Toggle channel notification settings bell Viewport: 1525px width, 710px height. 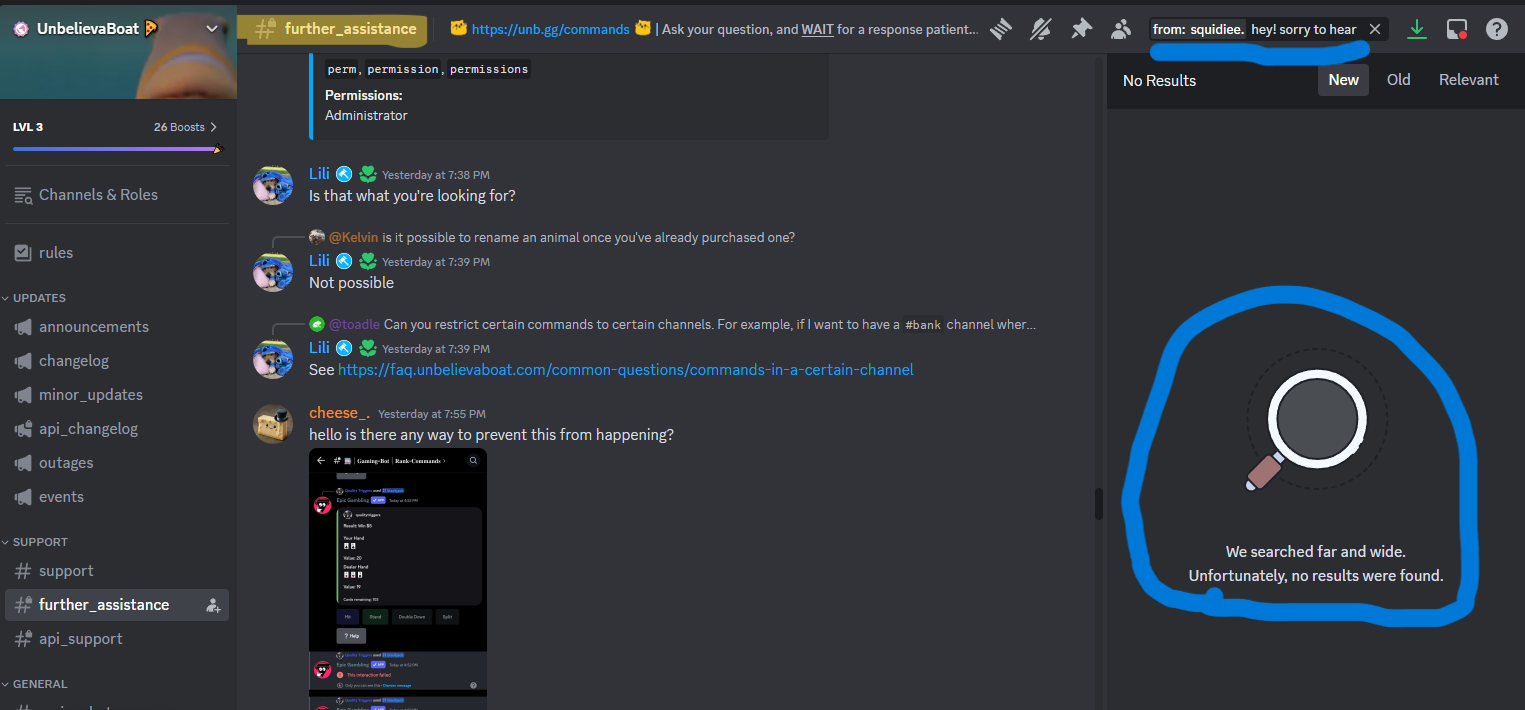pos(1041,29)
